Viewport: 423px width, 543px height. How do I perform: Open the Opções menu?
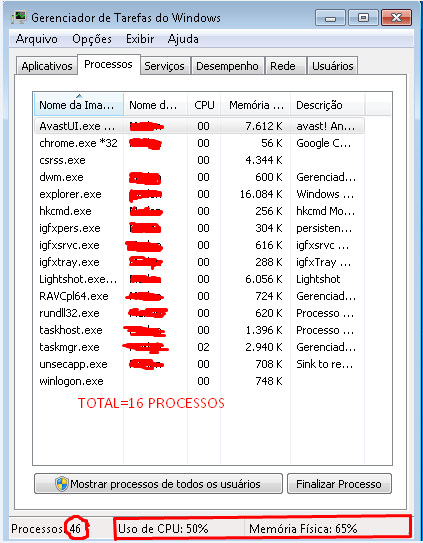point(92,39)
